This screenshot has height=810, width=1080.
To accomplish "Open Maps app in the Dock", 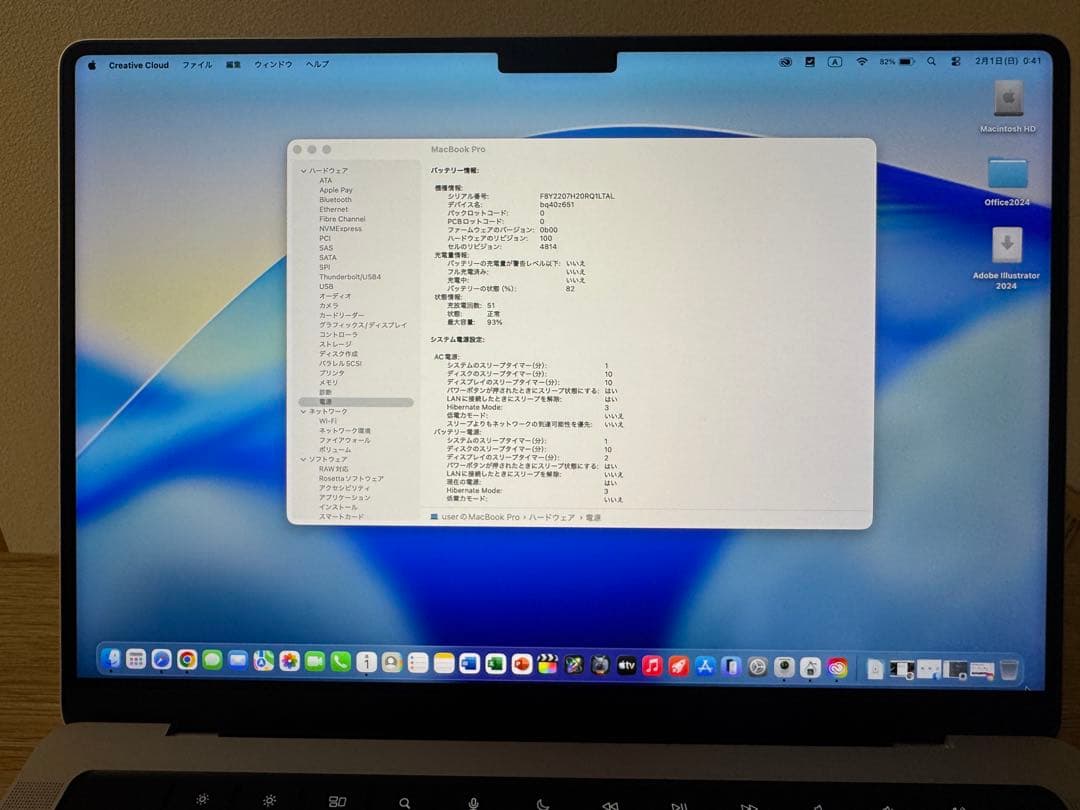I will tap(263, 661).
